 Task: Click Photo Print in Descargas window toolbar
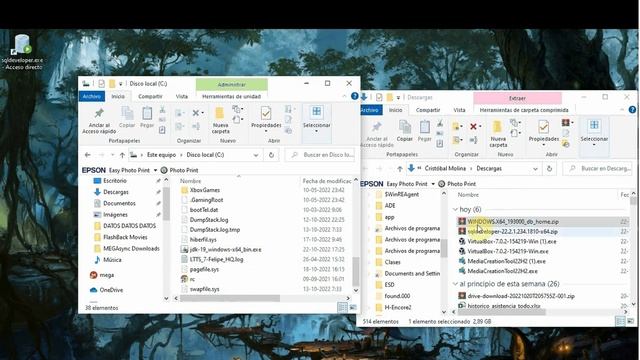[457, 184]
